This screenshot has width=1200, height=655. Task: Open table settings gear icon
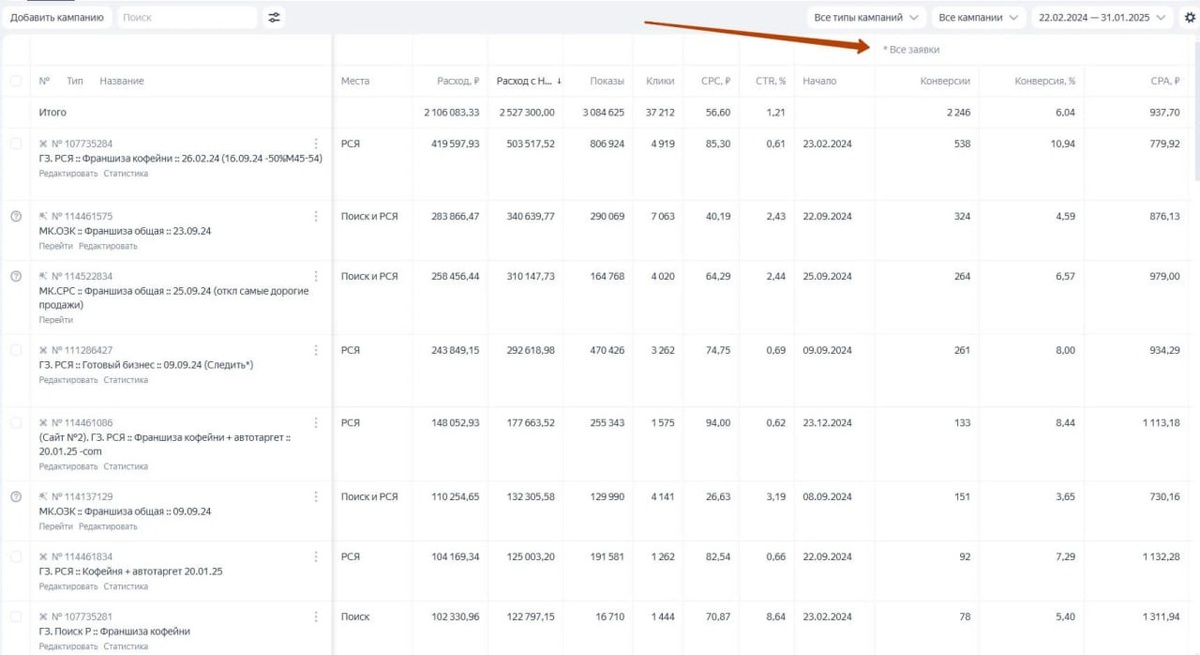pyautogui.click(x=1189, y=17)
